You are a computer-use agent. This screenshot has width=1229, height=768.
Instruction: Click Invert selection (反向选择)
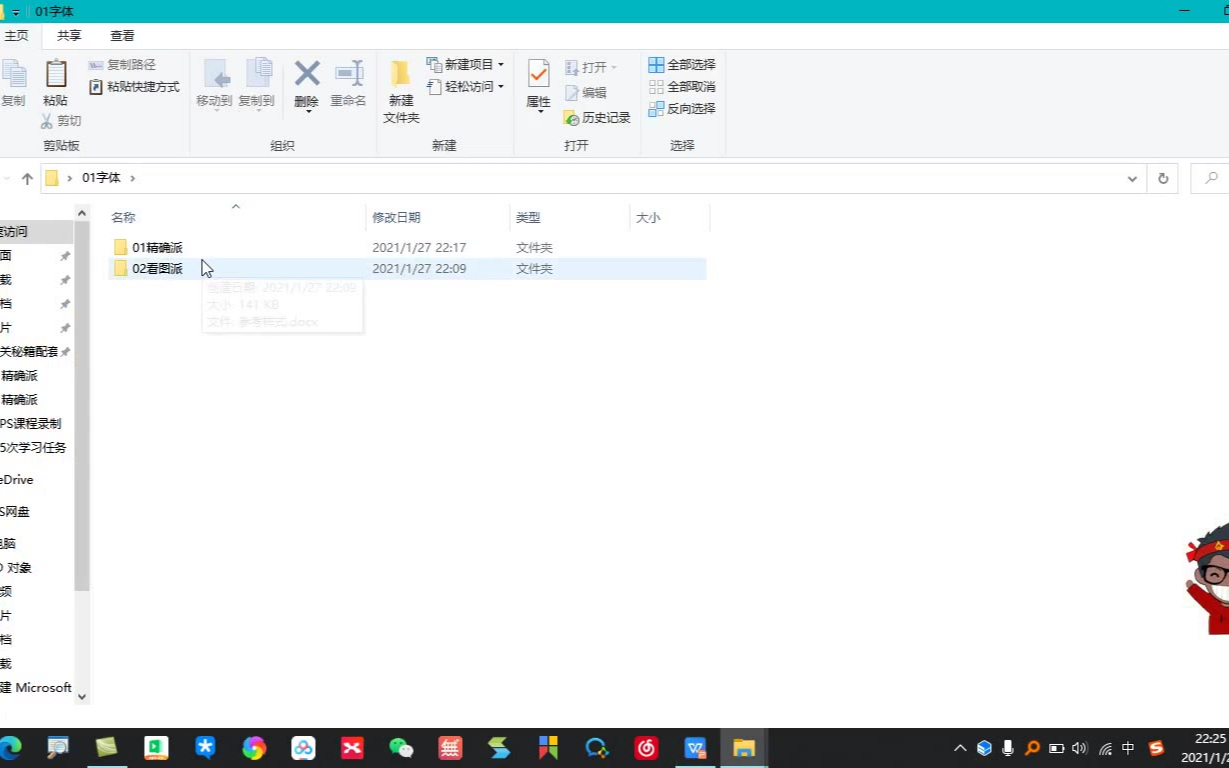pos(682,109)
